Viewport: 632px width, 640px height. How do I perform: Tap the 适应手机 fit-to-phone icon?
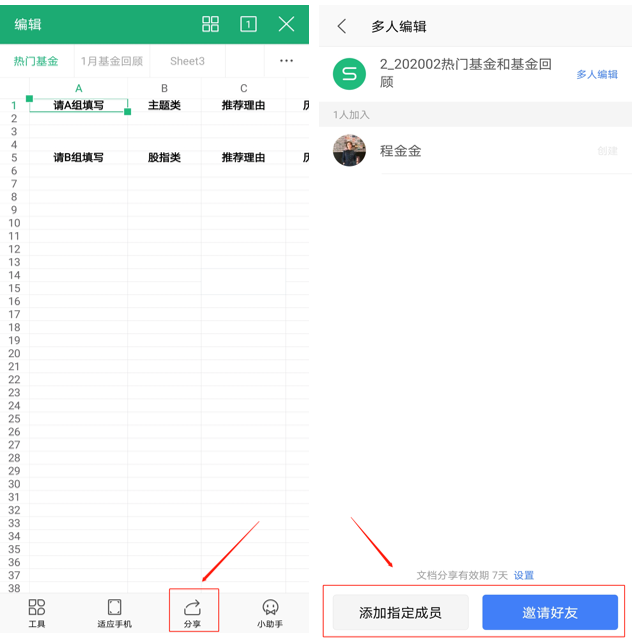coord(114,613)
